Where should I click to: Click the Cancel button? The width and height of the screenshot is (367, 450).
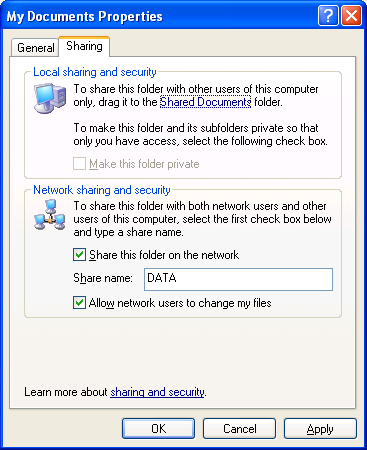(x=239, y=429)
